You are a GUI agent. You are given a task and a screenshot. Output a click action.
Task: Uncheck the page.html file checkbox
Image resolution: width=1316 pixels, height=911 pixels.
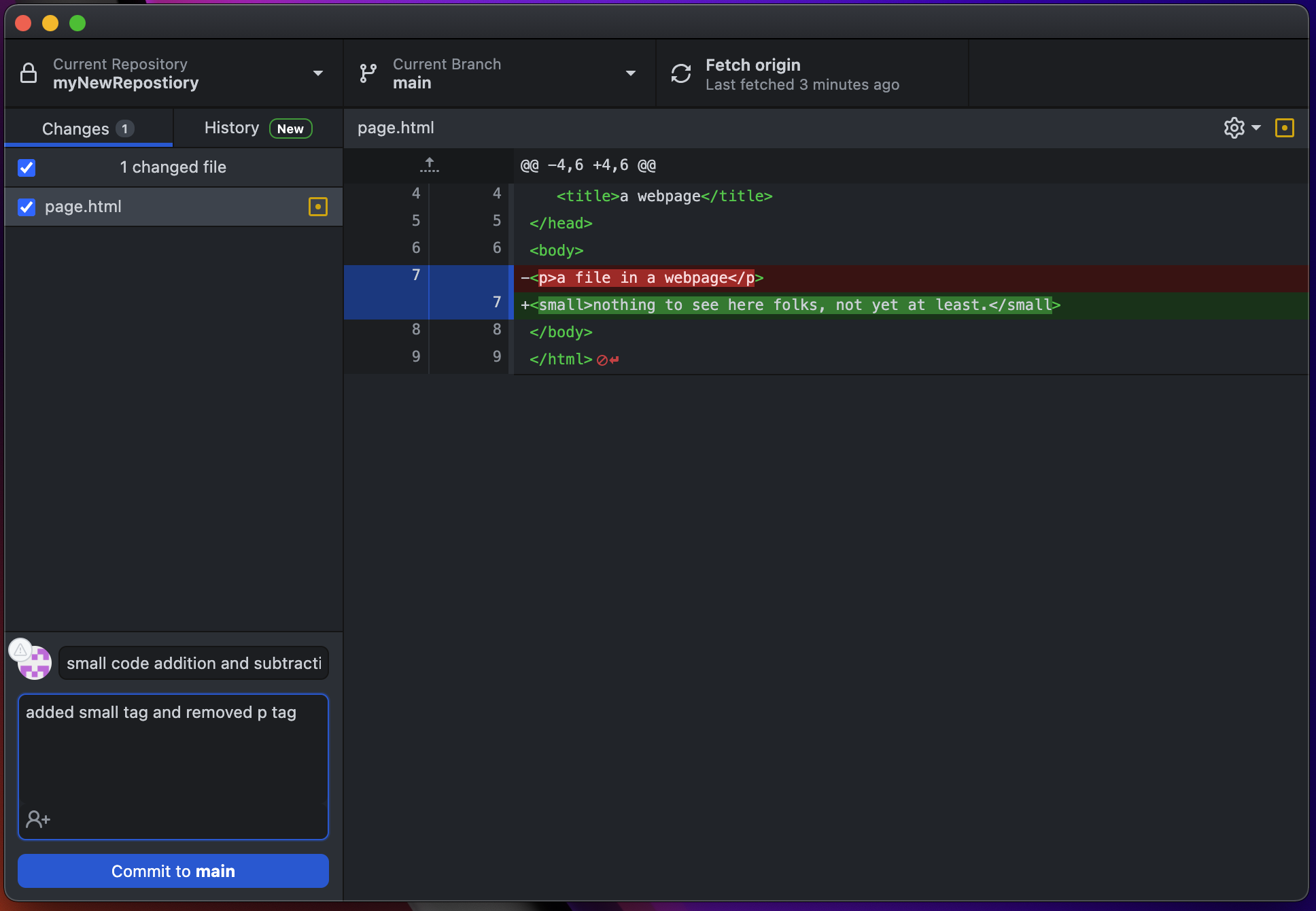[x=27, y=207]
